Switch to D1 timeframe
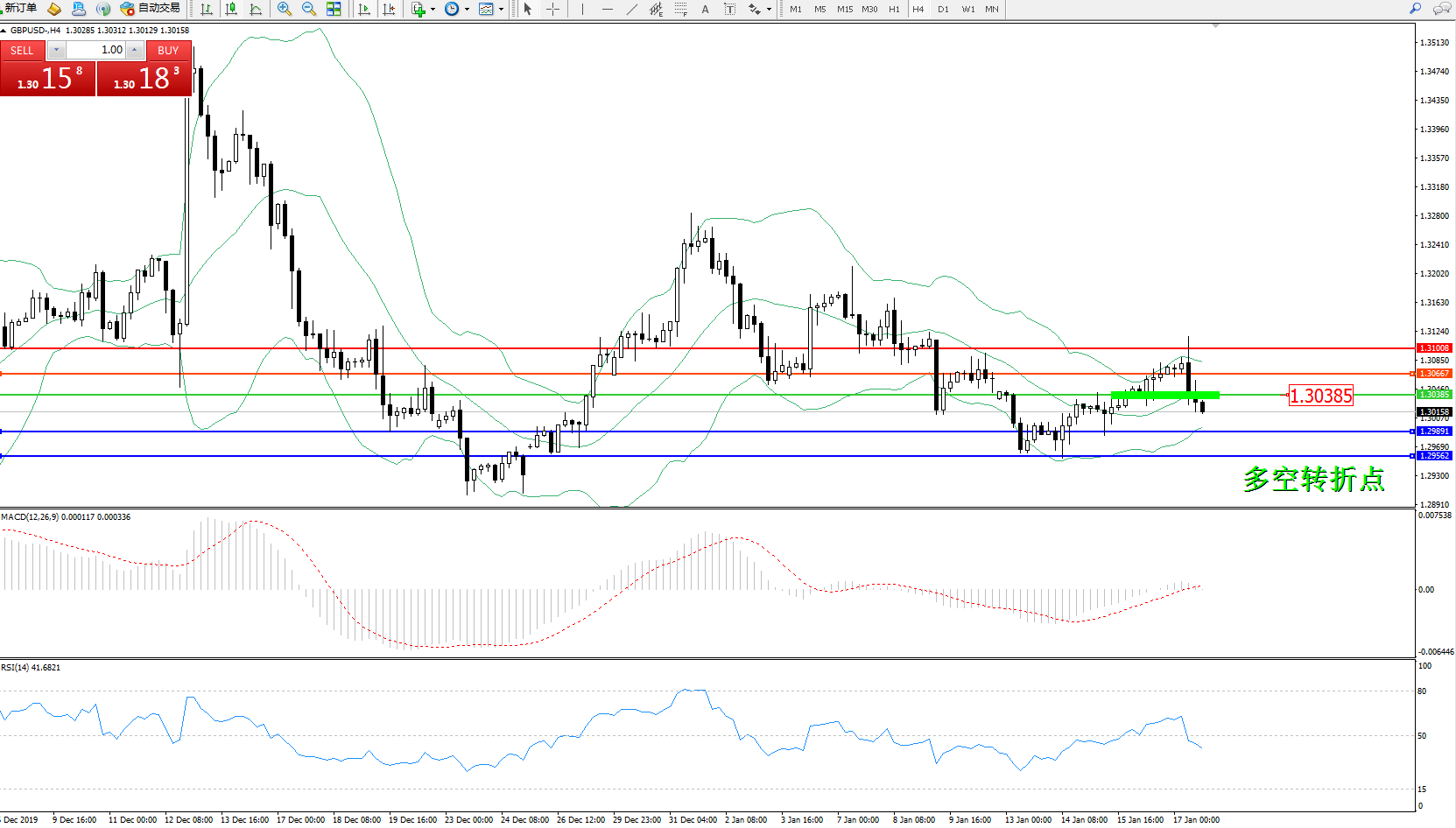The width and height of the screenshot is (1456, 828). click(x=943, y=9)
